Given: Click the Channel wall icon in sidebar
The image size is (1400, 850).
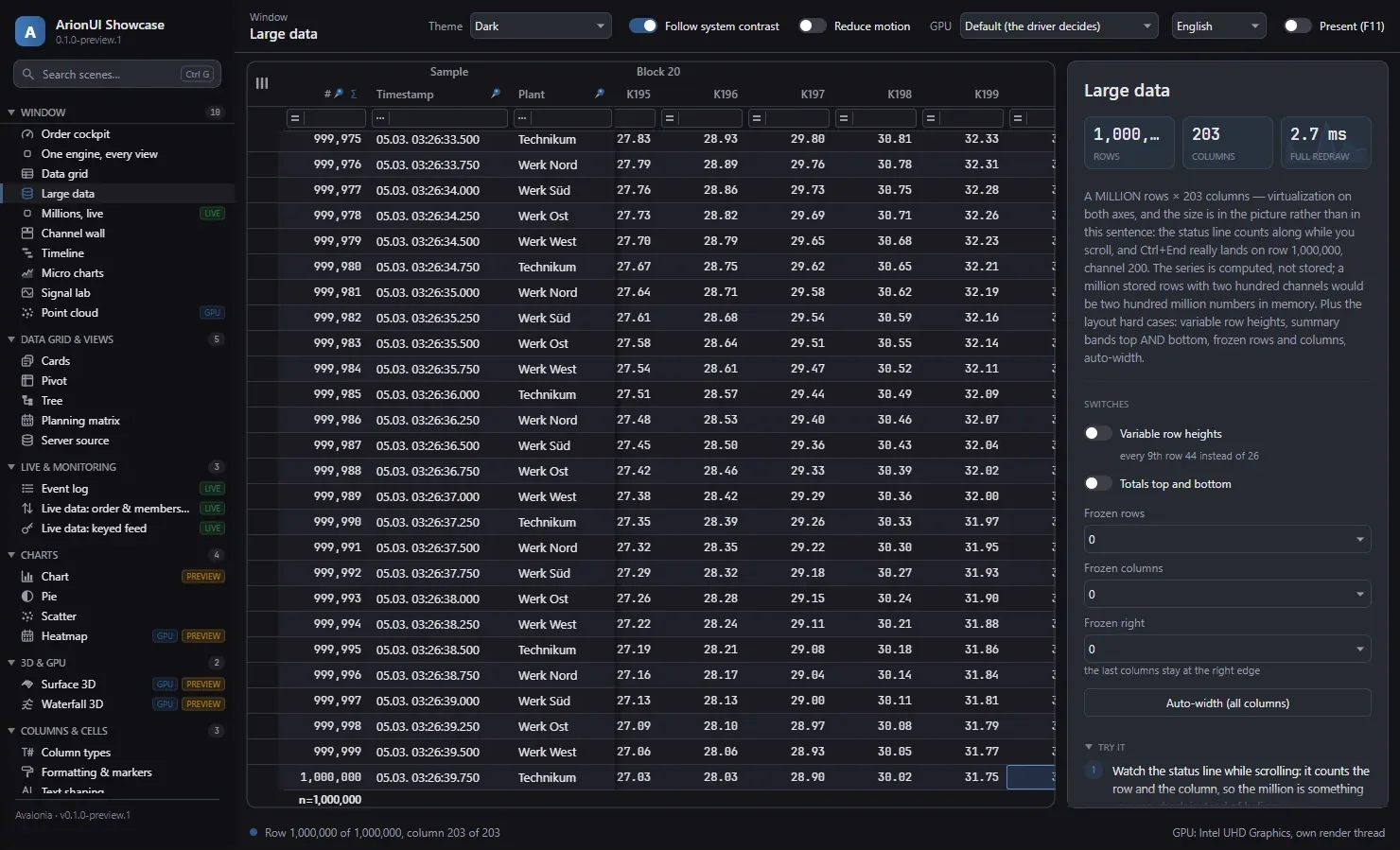Looking at the screenshot, I should (x=27, y=234).
